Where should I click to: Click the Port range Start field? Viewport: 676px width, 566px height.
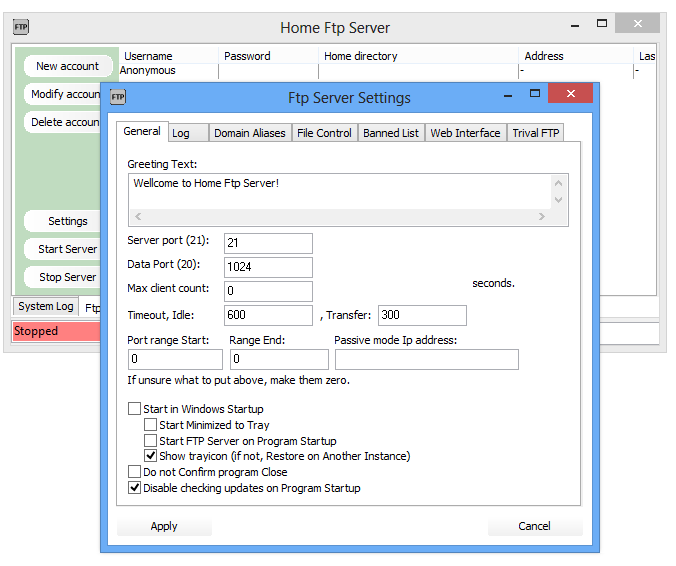coord(175,359)
